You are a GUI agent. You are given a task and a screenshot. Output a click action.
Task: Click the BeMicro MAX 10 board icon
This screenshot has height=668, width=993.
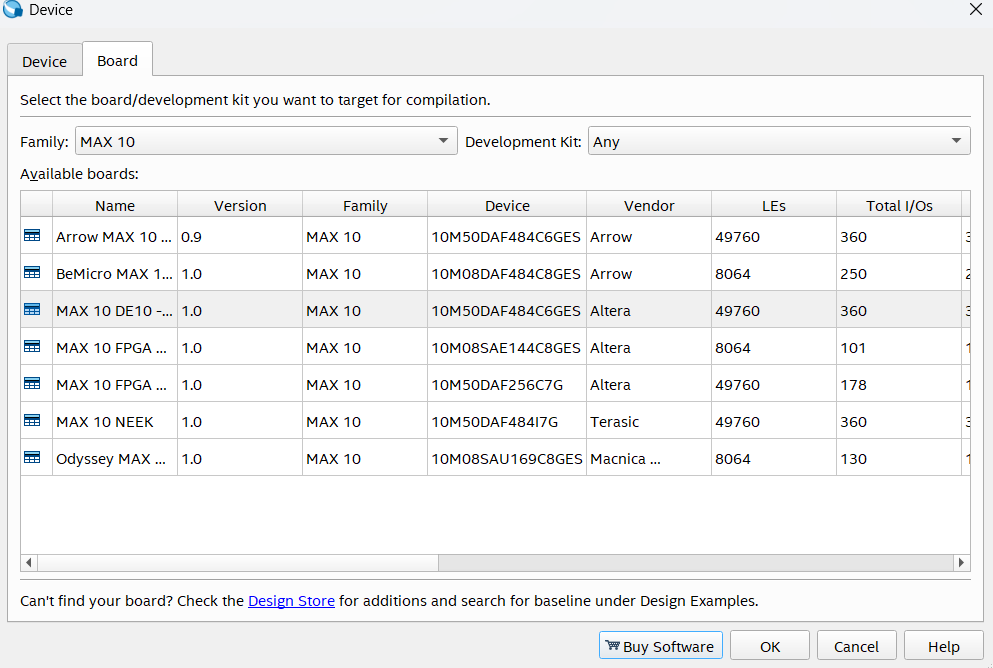click(32, 273)
